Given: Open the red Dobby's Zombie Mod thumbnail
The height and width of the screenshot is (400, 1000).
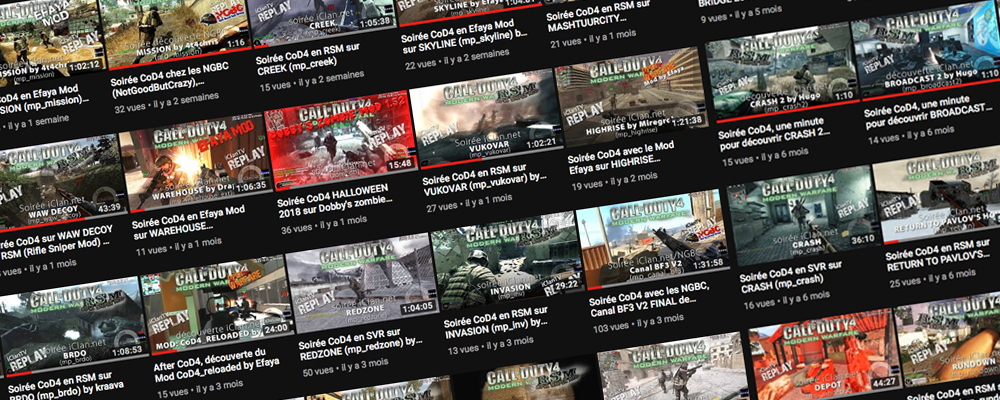Looking at the screenshot, I should tap(340, 139).
